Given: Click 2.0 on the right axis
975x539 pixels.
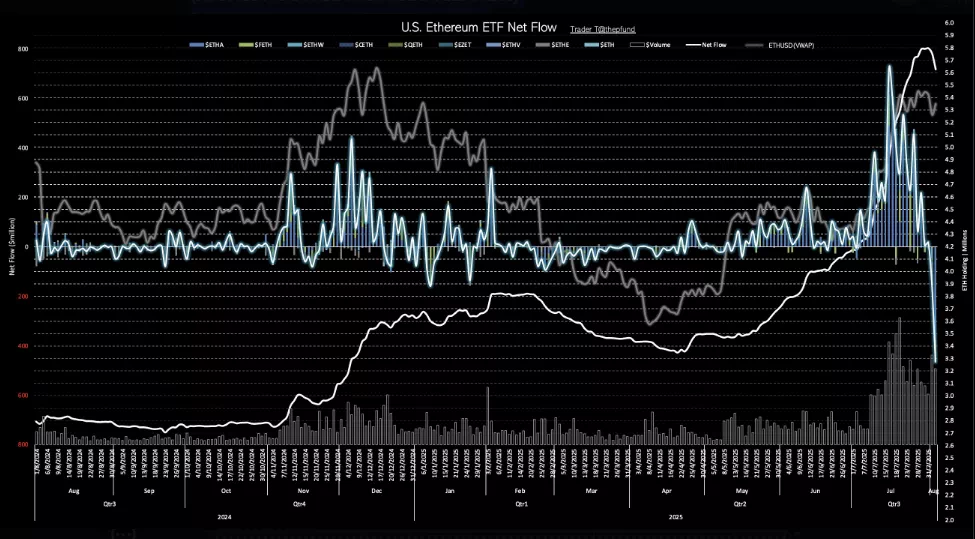Looking at the screenshot, I should (950, 519).
